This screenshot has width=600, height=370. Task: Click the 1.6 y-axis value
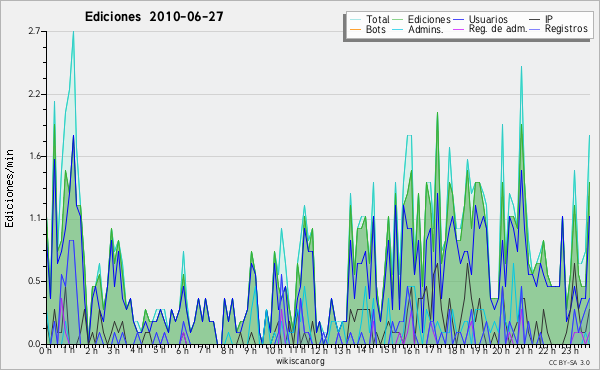(34, 156)
